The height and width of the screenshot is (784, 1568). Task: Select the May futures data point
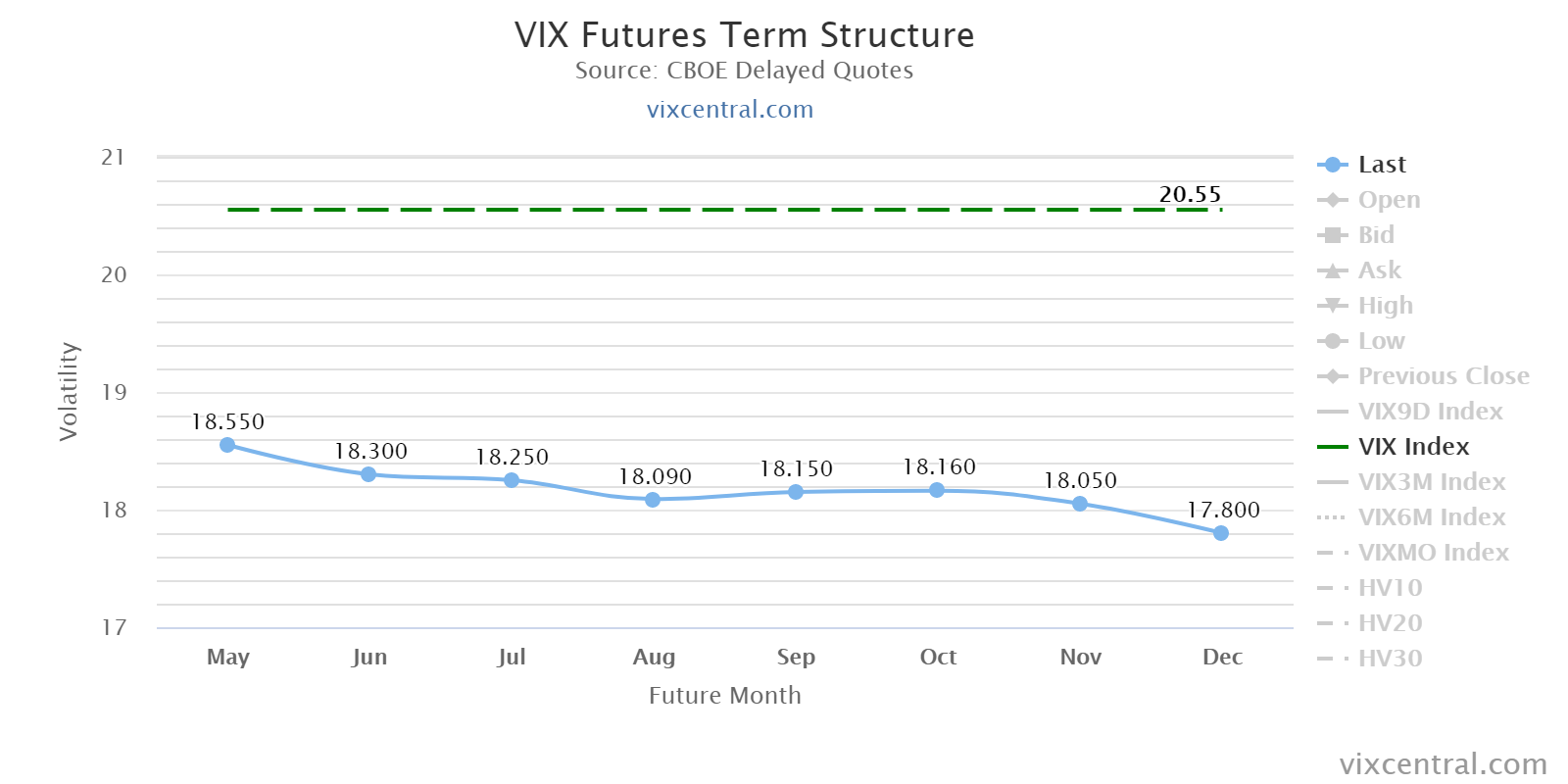[x=227, y=445]
